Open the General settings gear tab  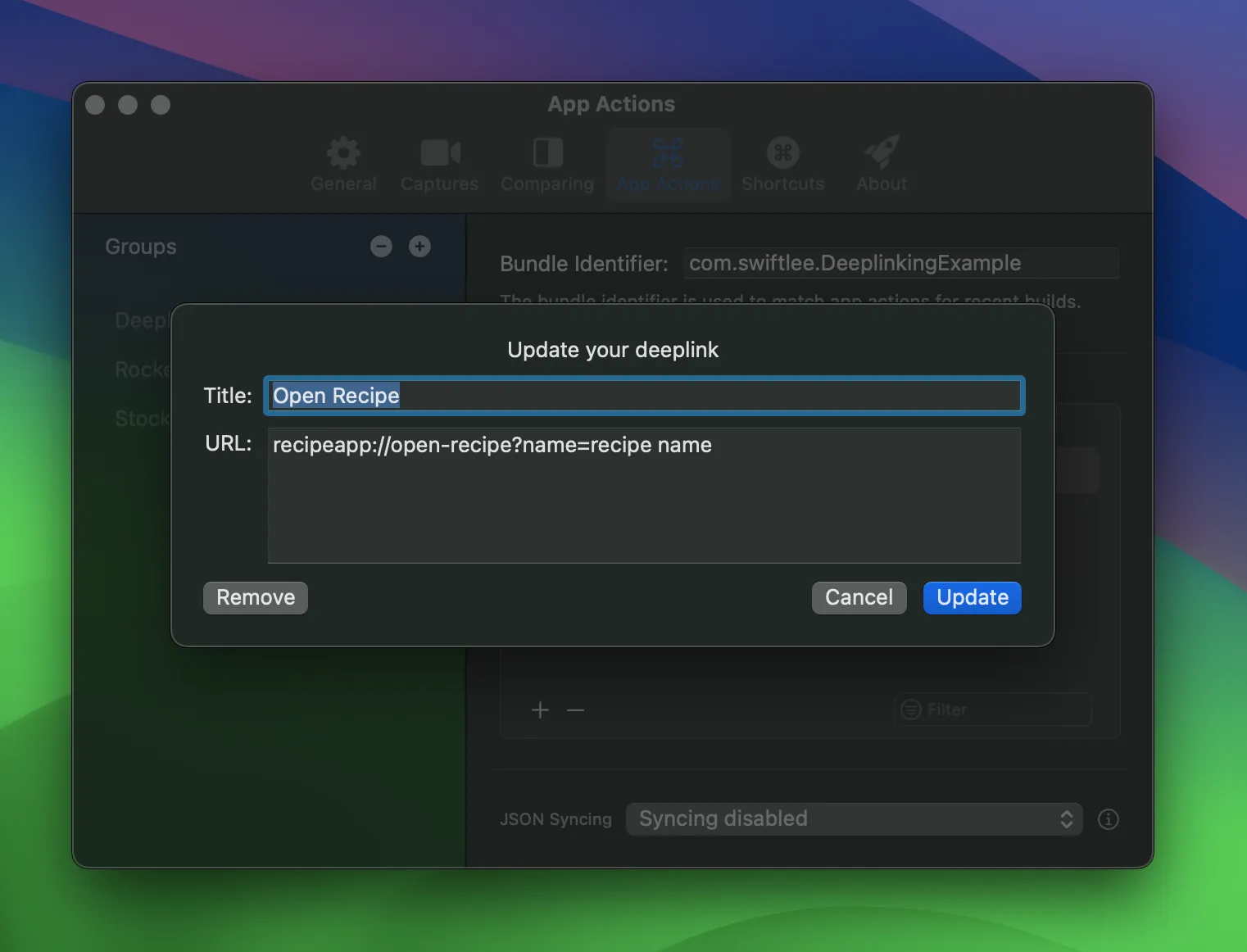tap(343, 165)
